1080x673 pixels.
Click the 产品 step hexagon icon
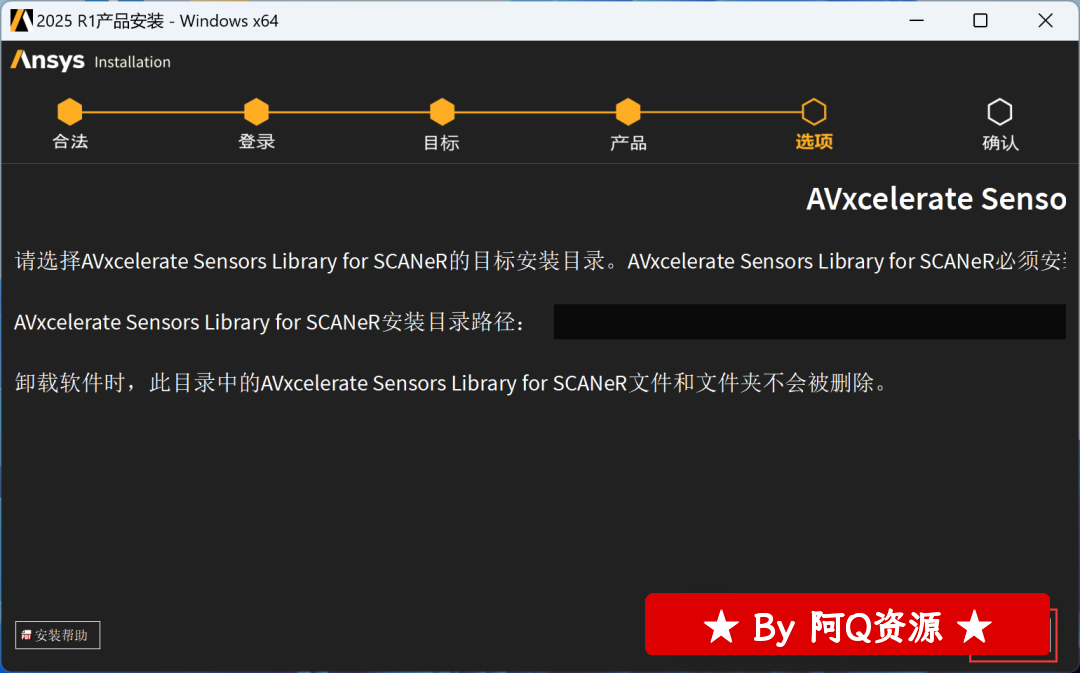point(628,112)
